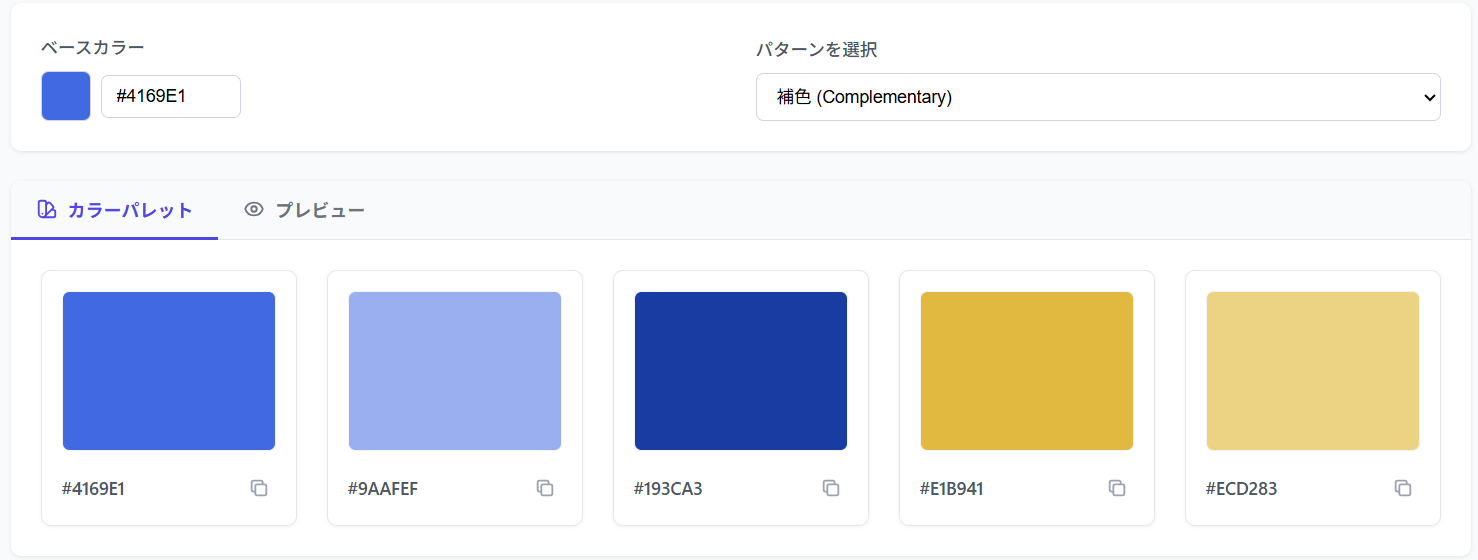This screenshot has height=560, width=1478.
Task: Select the カラーパレット tab
Action: [x=115, y=210]
